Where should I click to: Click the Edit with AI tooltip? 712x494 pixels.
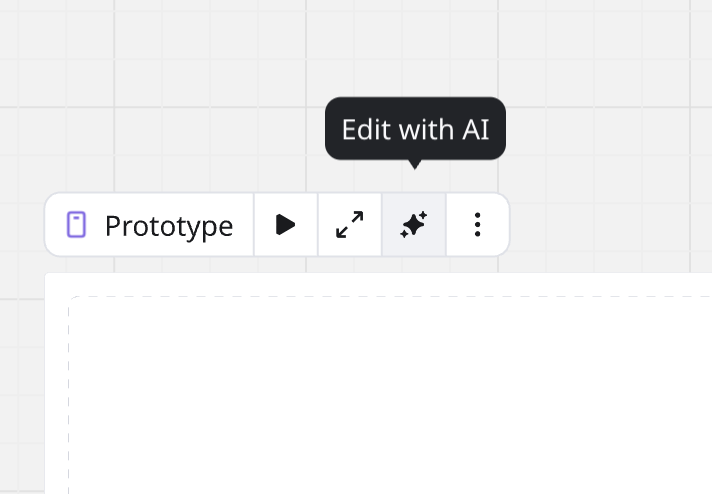click(x=415, y=129)
